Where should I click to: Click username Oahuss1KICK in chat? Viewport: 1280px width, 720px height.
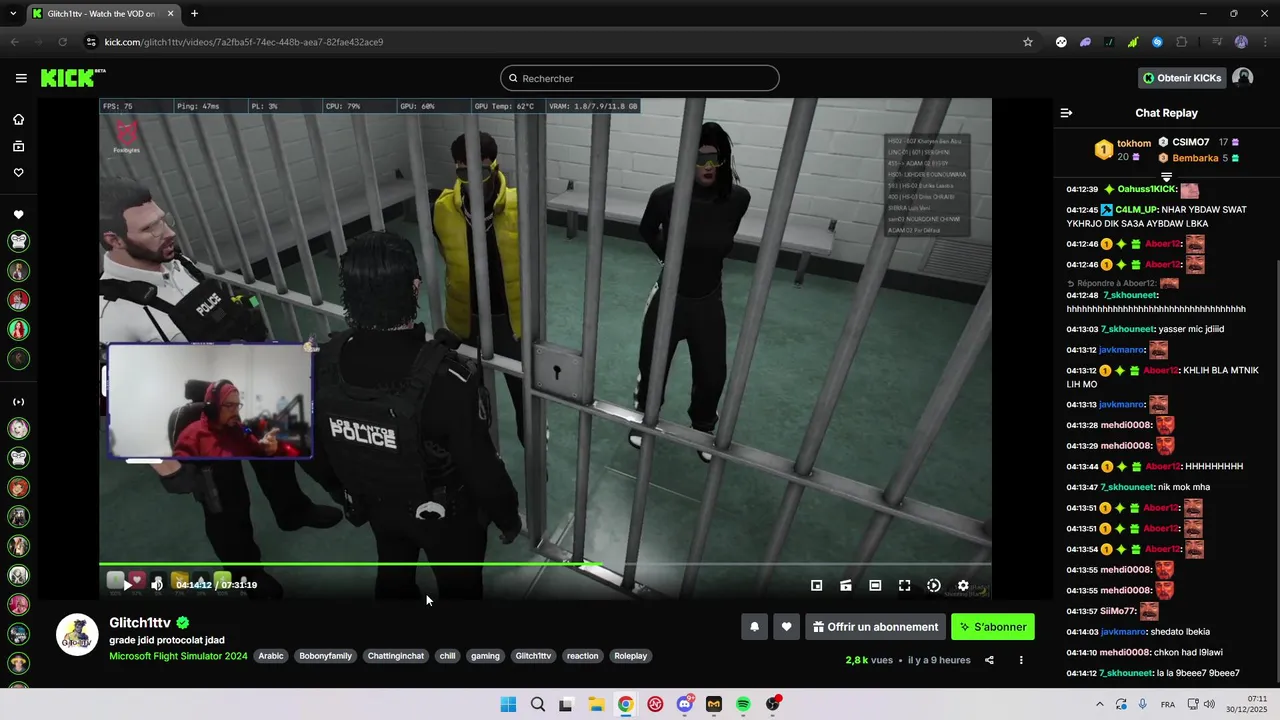(1147, 189)
